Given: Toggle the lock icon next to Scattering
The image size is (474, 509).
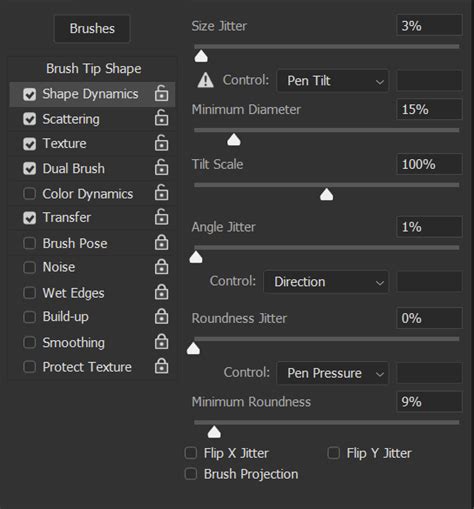Looking at the screenshot, I should tap(161, 118).
